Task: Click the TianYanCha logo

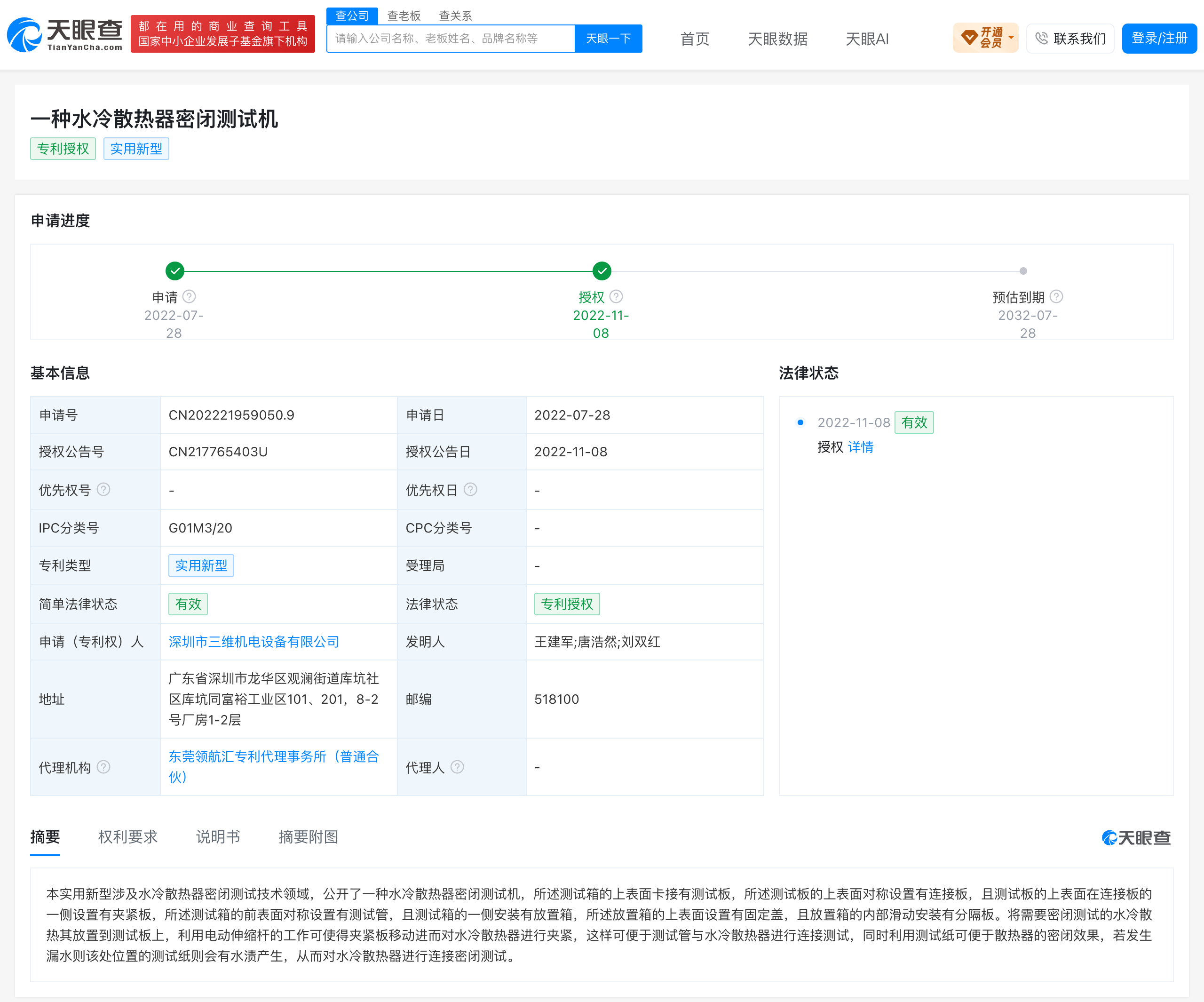Action: (65, 34)
